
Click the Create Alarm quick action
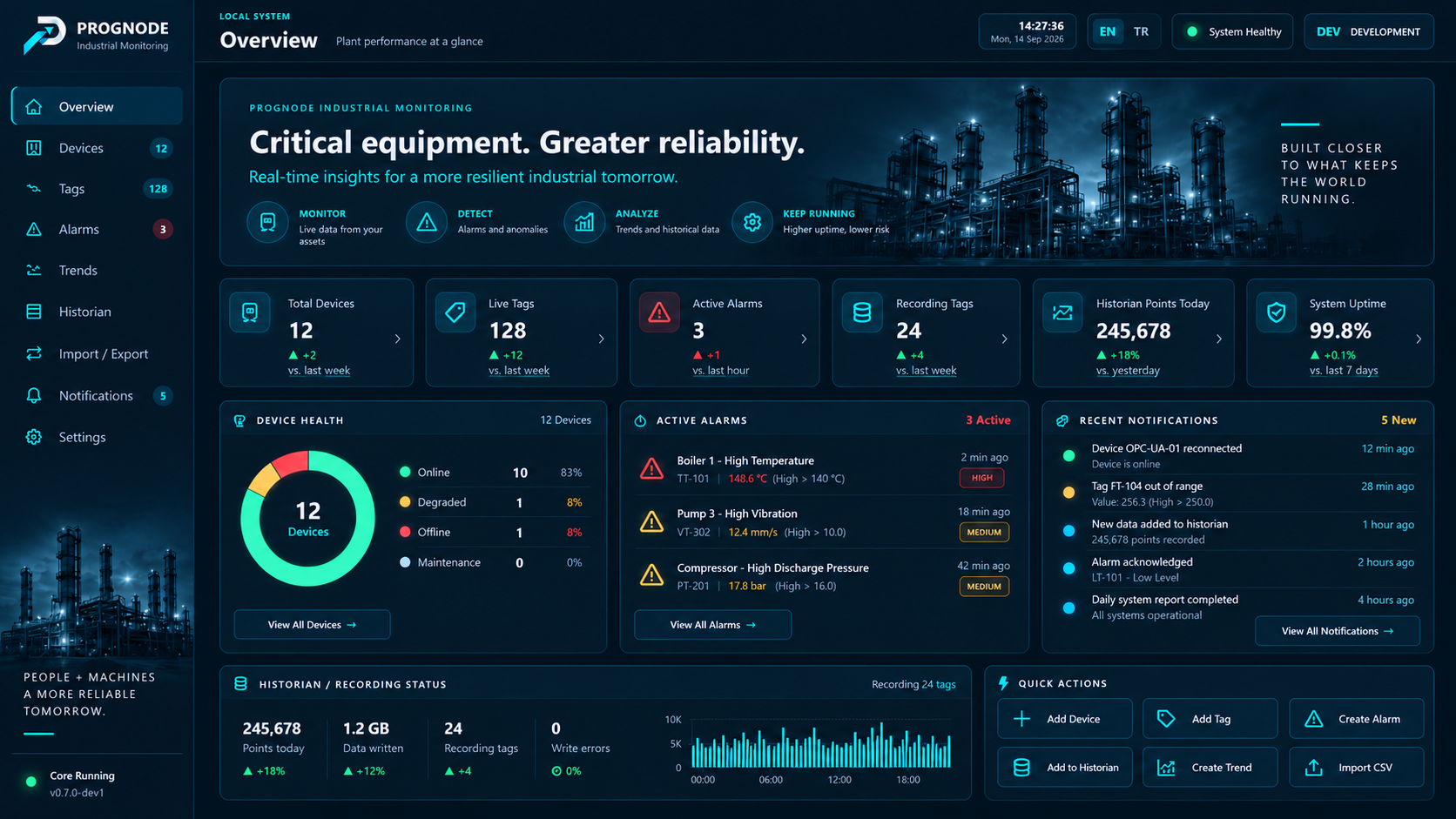click(1357, 719)
